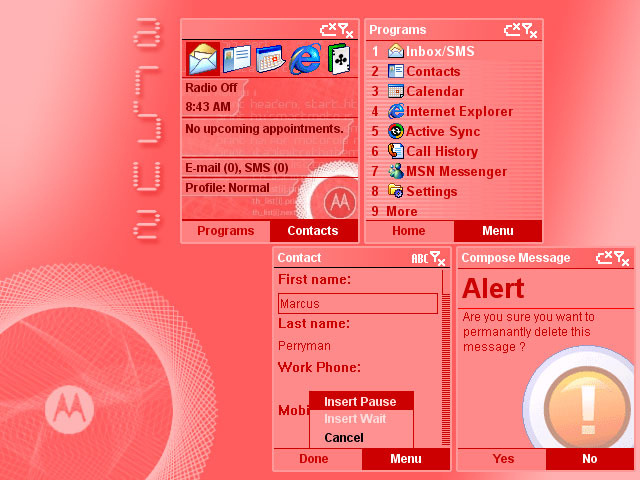Viewport: 640px width, 480px height.
Task: Click the Internet Explorer icon in Programs list
Action: (396, 111)
